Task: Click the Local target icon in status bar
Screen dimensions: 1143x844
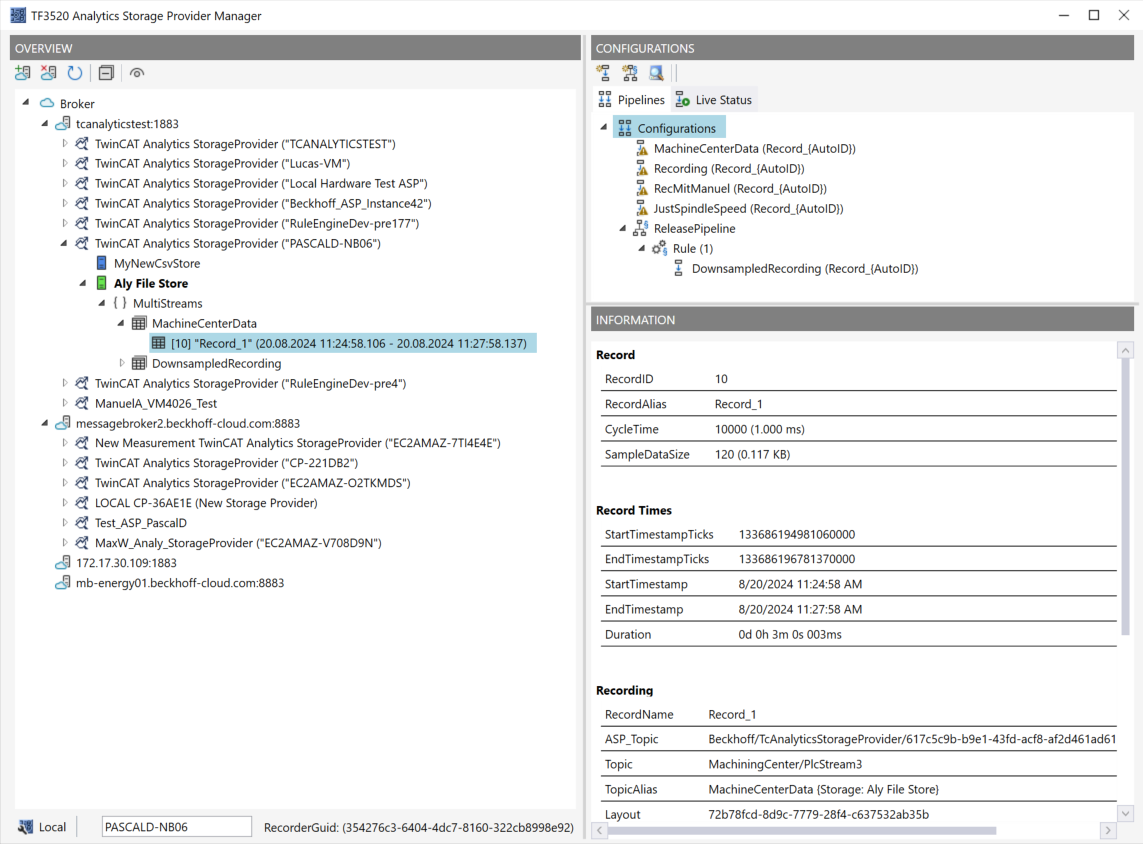Action: tap(27, 827)
